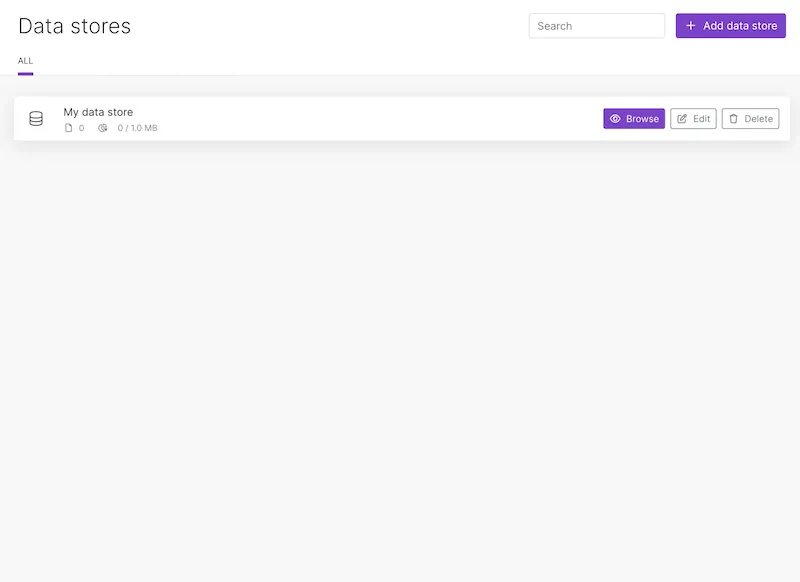Open My data store by its name
This screenshot has height=582, width=800.
tap(98, 111)
